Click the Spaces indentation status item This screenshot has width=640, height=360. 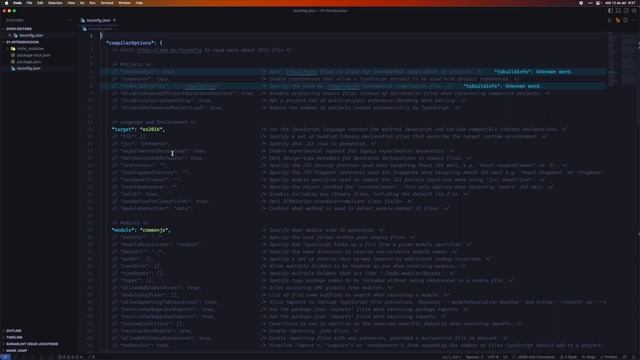point(474,357)
